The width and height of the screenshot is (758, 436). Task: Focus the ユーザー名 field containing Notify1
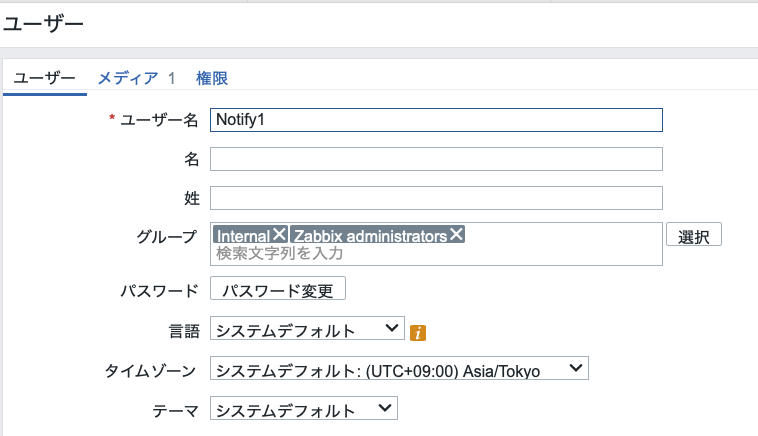pos(436,120)
